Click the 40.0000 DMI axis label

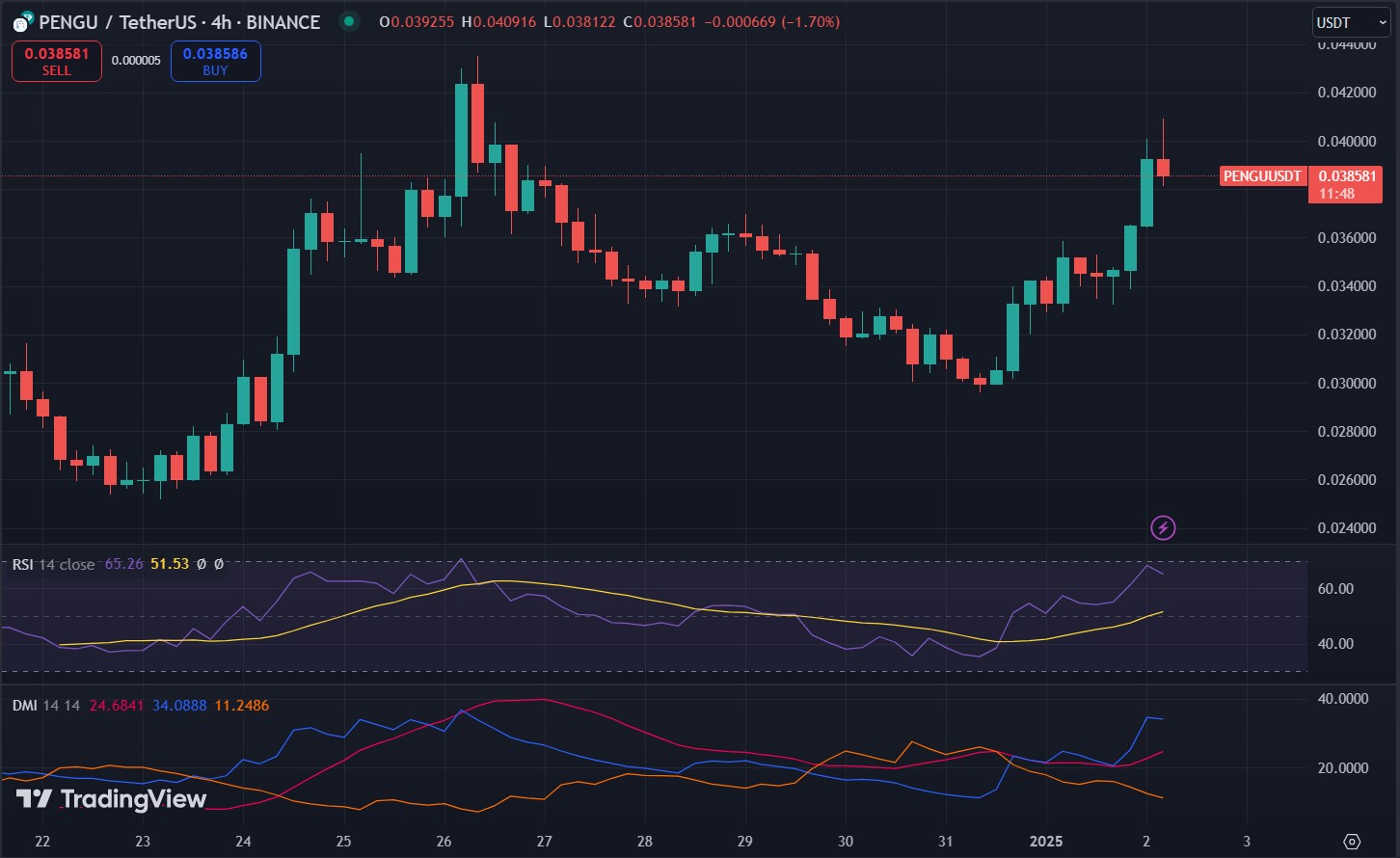pyautogui.click(x=1342, y=698)
